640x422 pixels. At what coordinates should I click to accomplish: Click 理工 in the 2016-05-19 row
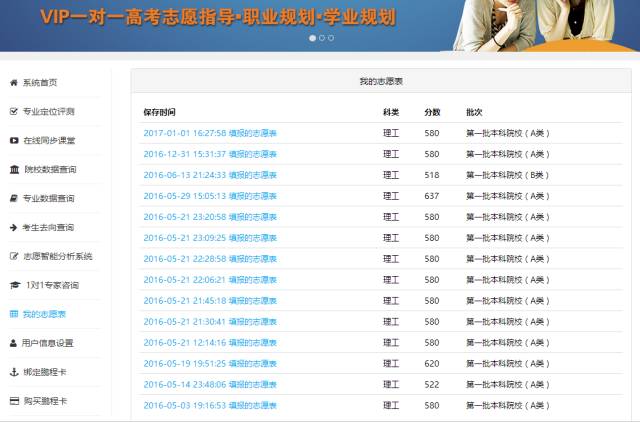pyautogui.click(x=391, y=364)
